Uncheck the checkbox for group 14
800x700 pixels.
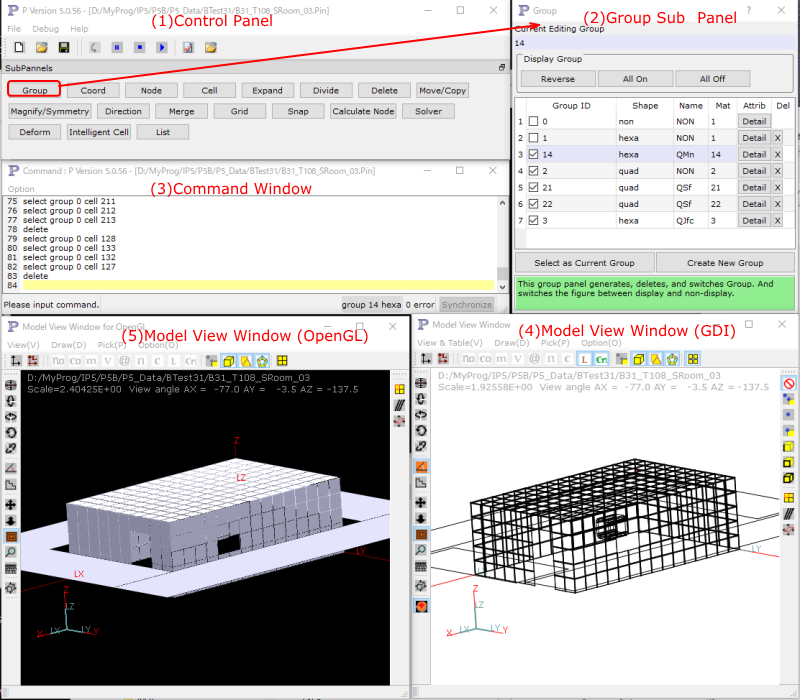[x=533, y=154]
